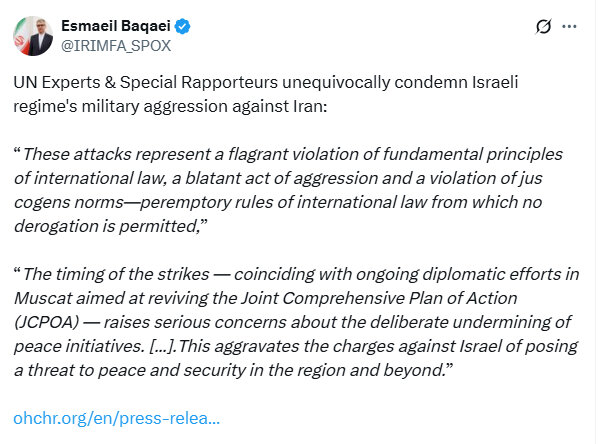Click 'a threat to peace and security' line
The width and height of the screenshot is (599, 444).
click(233, 370)
